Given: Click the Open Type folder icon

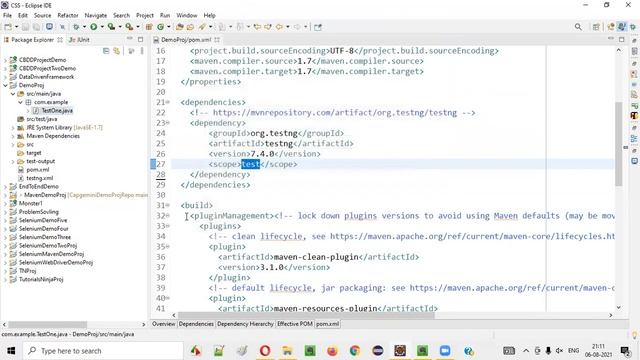Looking at the screenshot, I should pos(180,27).
